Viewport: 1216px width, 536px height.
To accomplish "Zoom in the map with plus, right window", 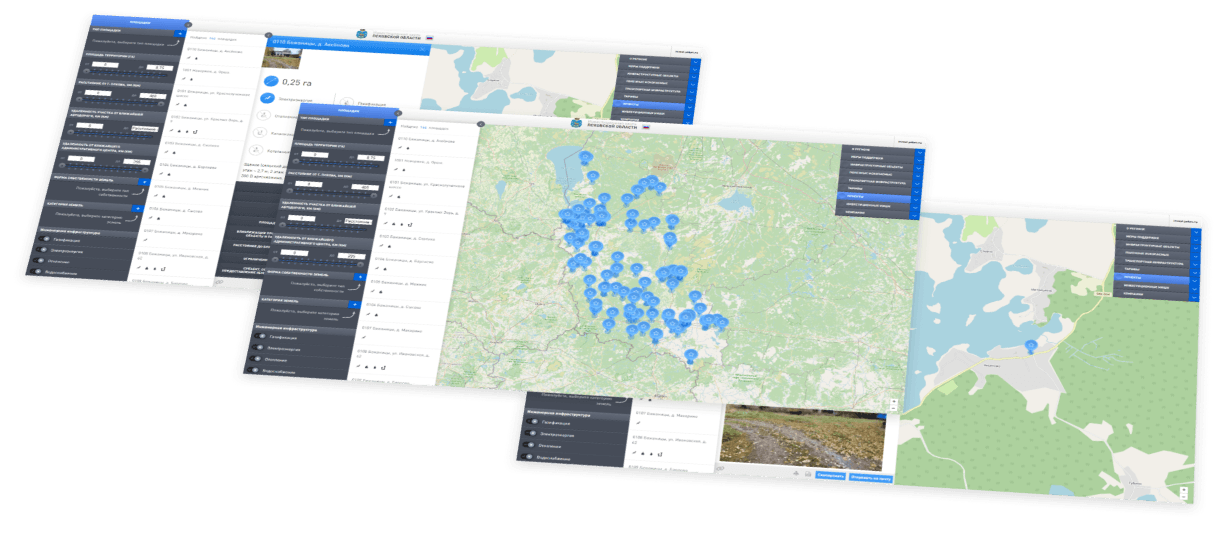I will pyautogui.click(x=1184, y=490).
